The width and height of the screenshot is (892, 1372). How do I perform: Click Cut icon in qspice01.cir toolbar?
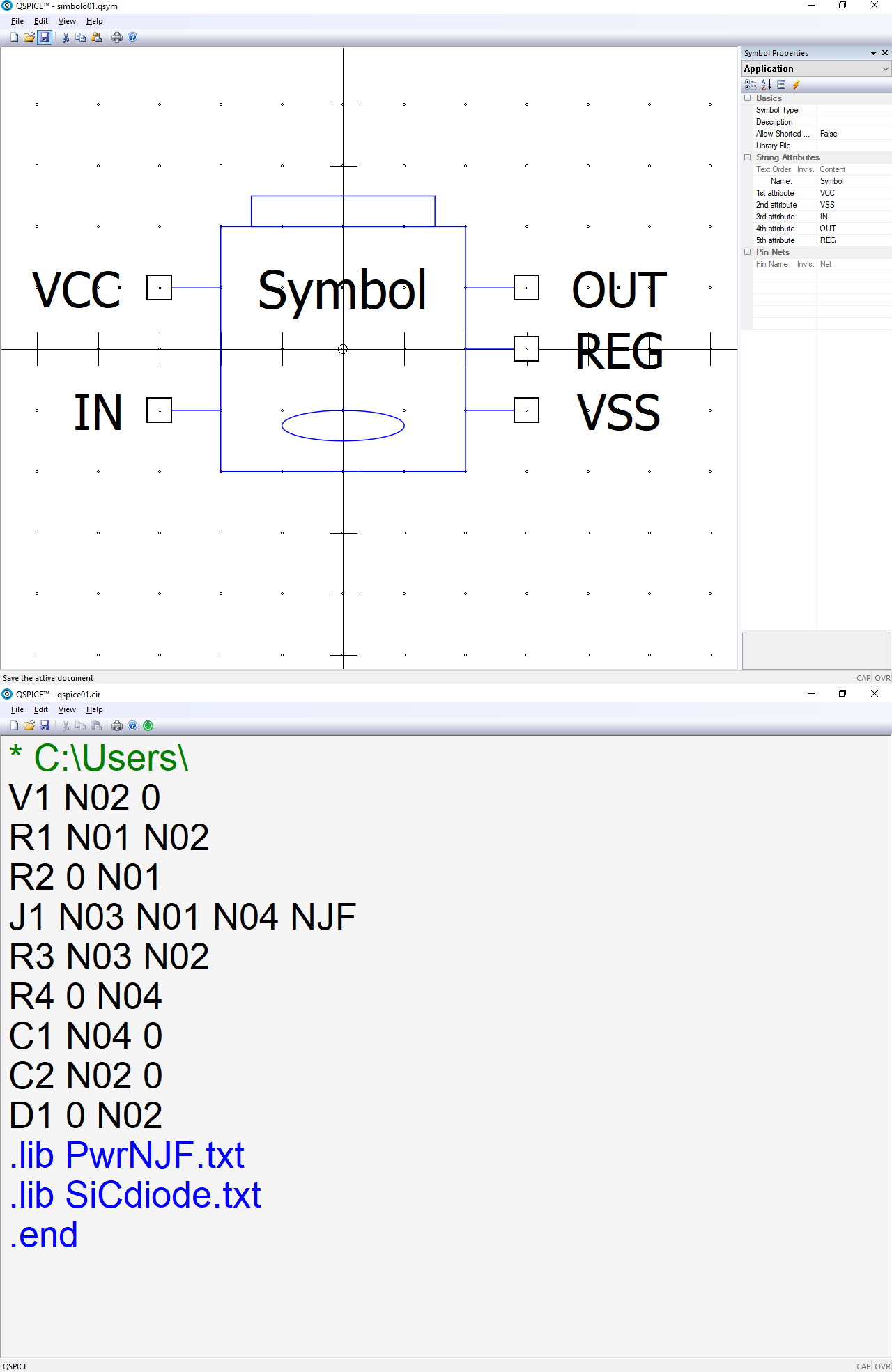point(66,725)
